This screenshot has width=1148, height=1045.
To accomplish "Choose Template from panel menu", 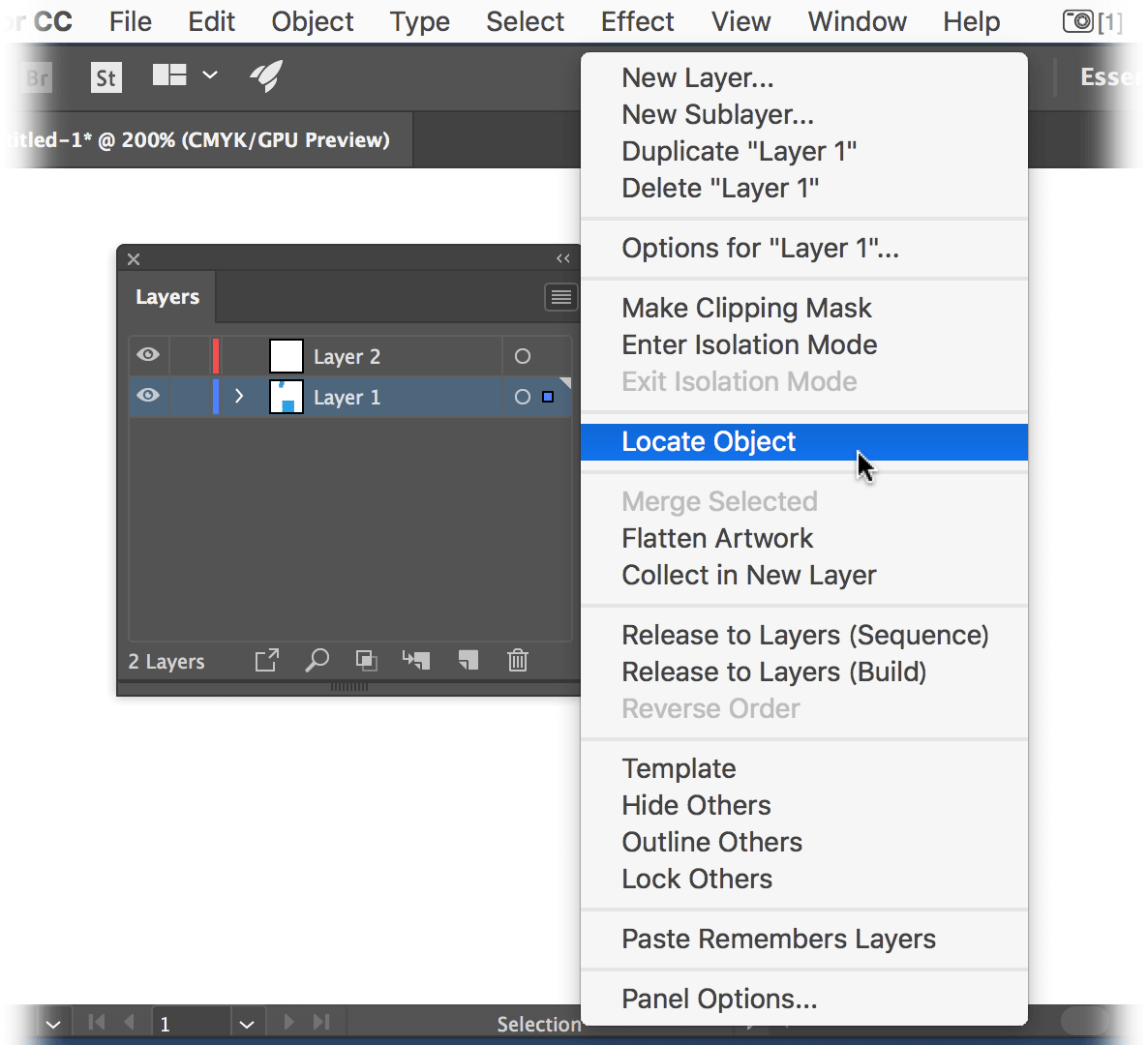I will coord(804,768).
